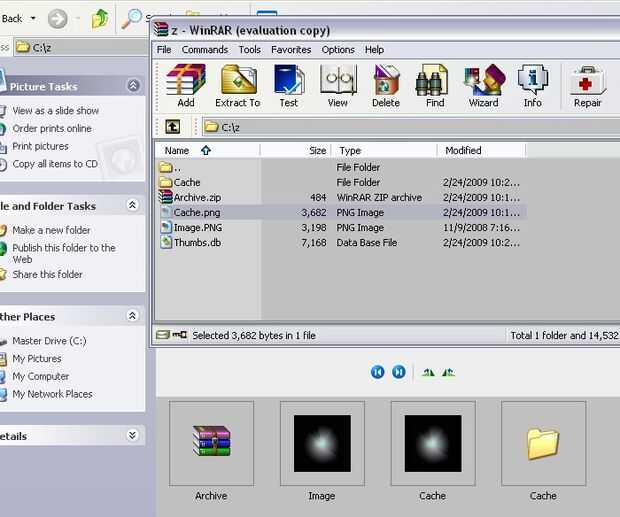
Task: Click the Back button in Explorer
Action: 12,19
